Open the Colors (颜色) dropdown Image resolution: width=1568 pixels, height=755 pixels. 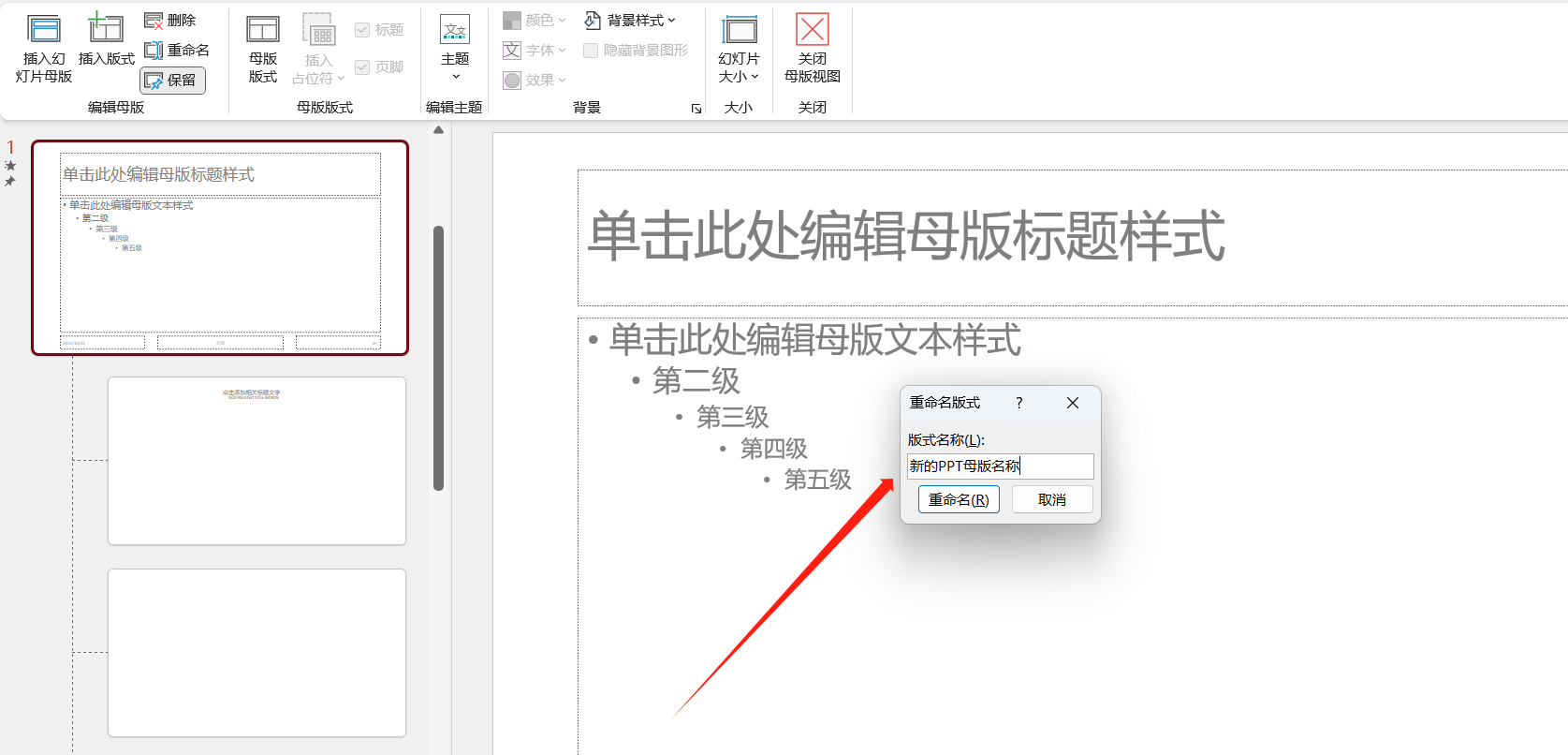tap(535, 21)
